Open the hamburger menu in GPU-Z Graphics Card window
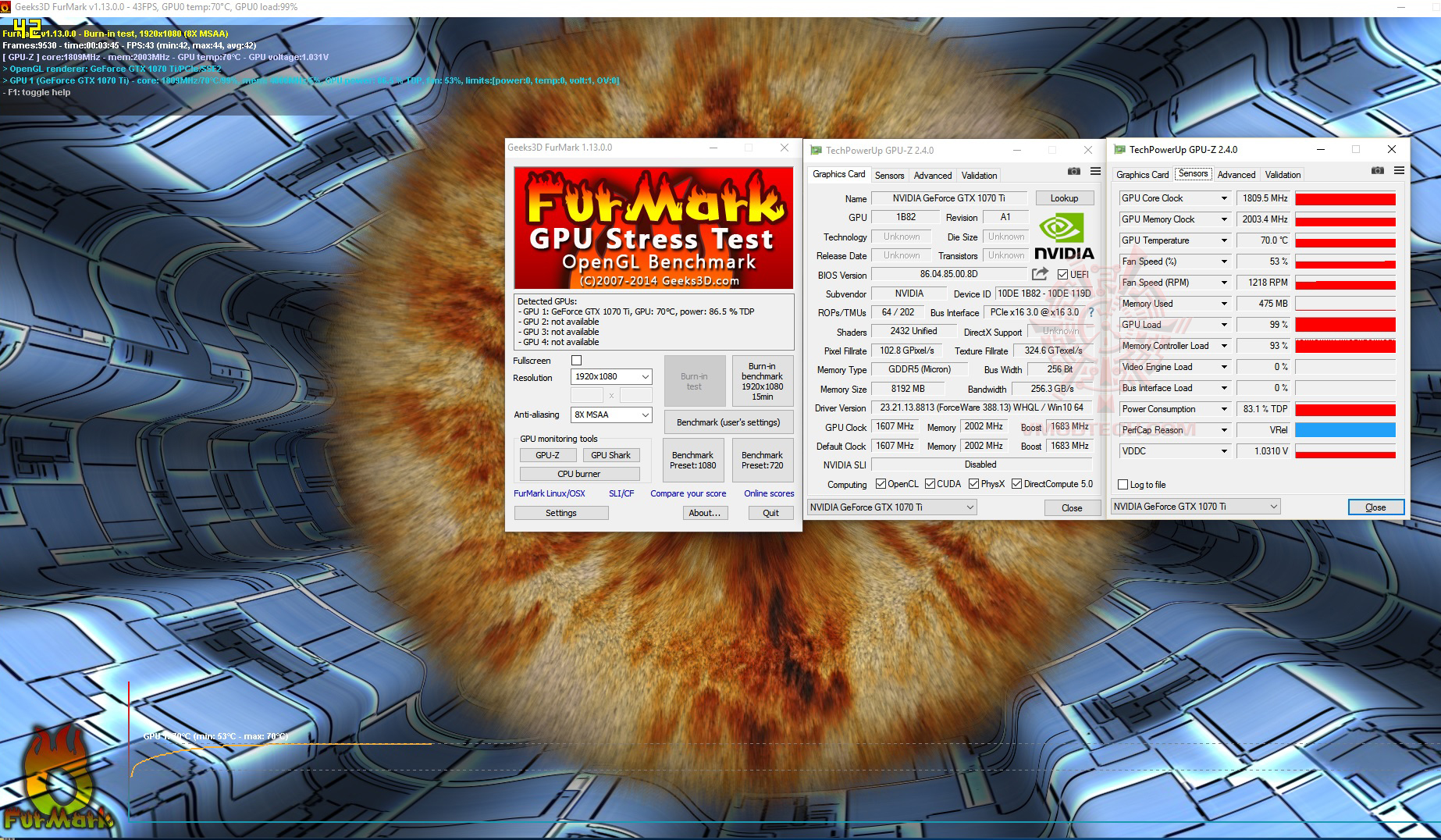This screenshot has width=1441, height=840. pyautogui.click(x=1095, y=171)
